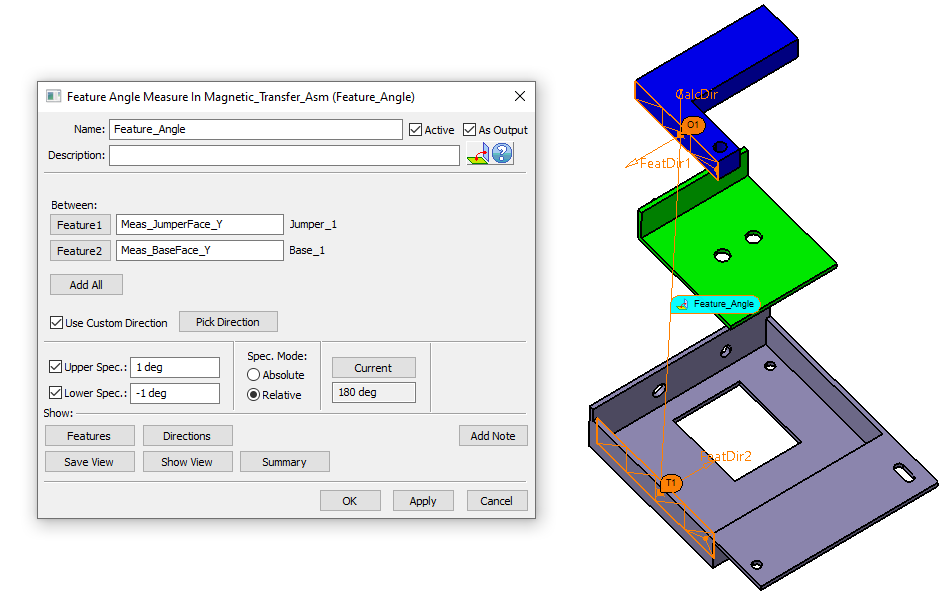
Task: Select the T1 orange marker on the base
Action: pos(671,483)
